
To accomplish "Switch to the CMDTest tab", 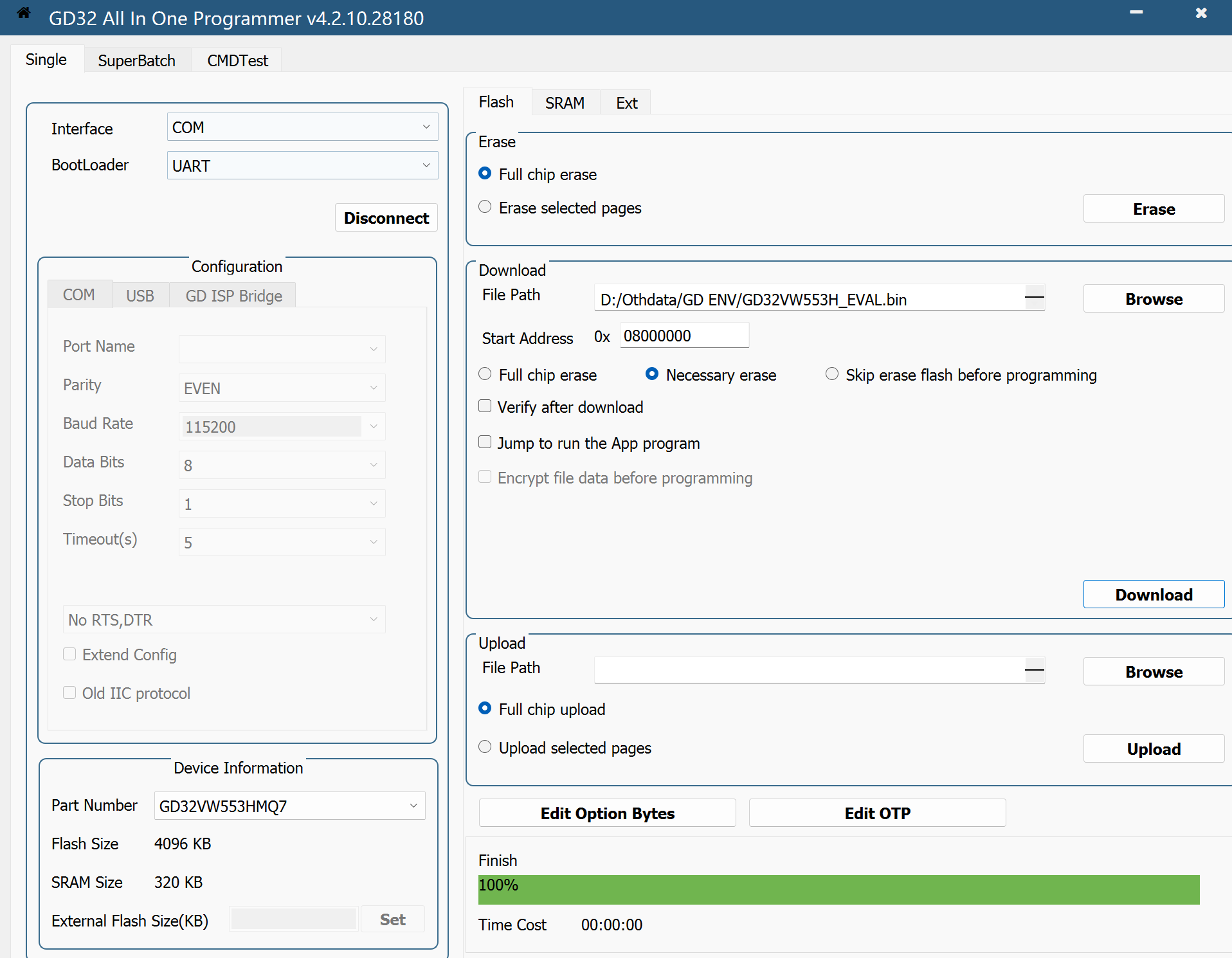I will click(x=237, y=60).
